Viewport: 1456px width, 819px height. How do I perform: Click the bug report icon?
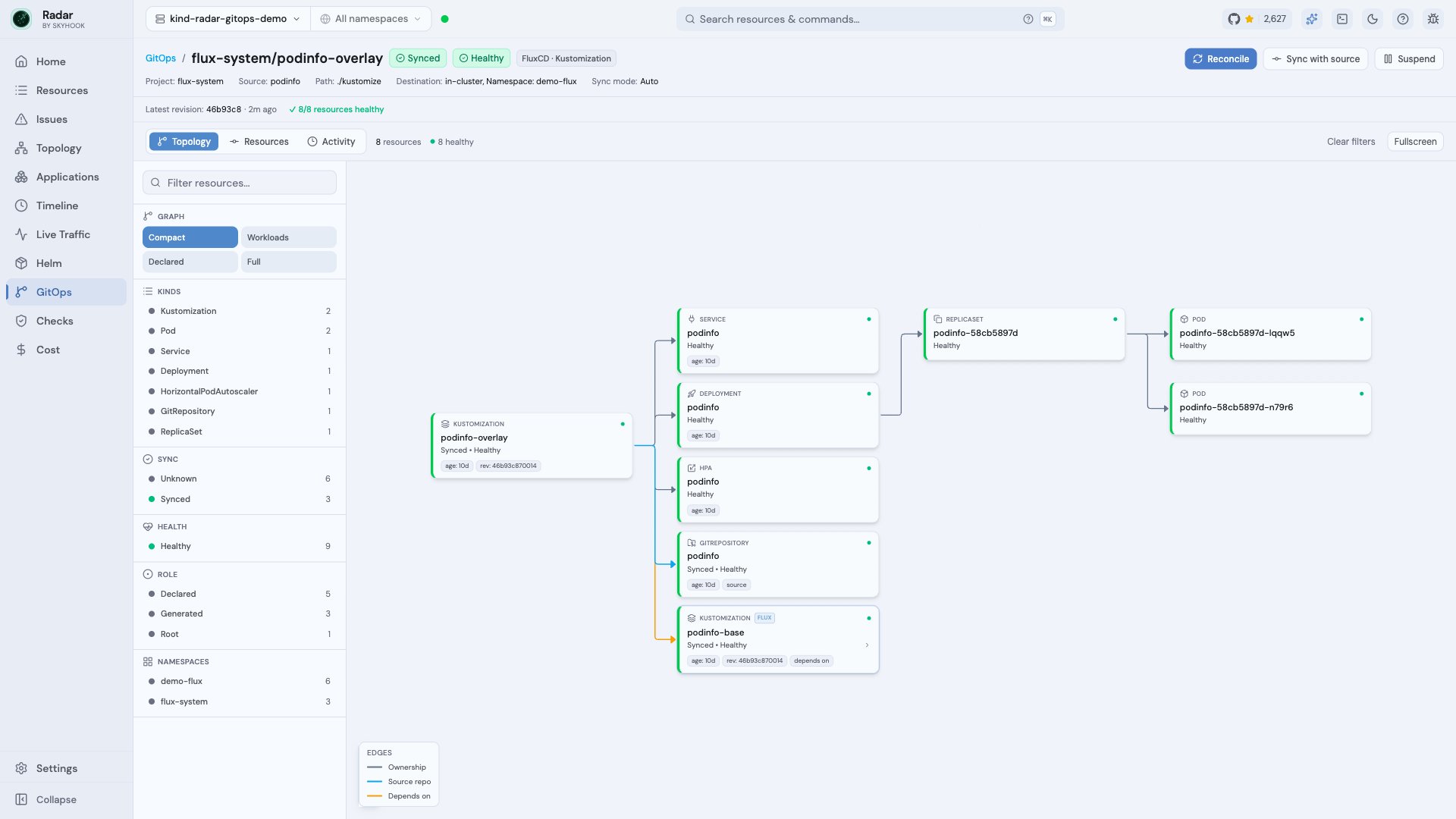click(x=1433, y=19)
